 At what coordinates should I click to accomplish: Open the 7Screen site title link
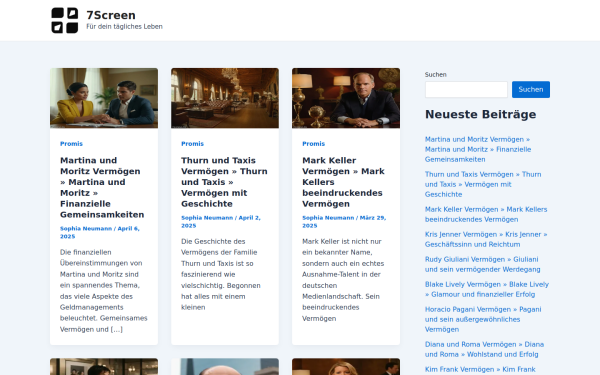point(111,15)
